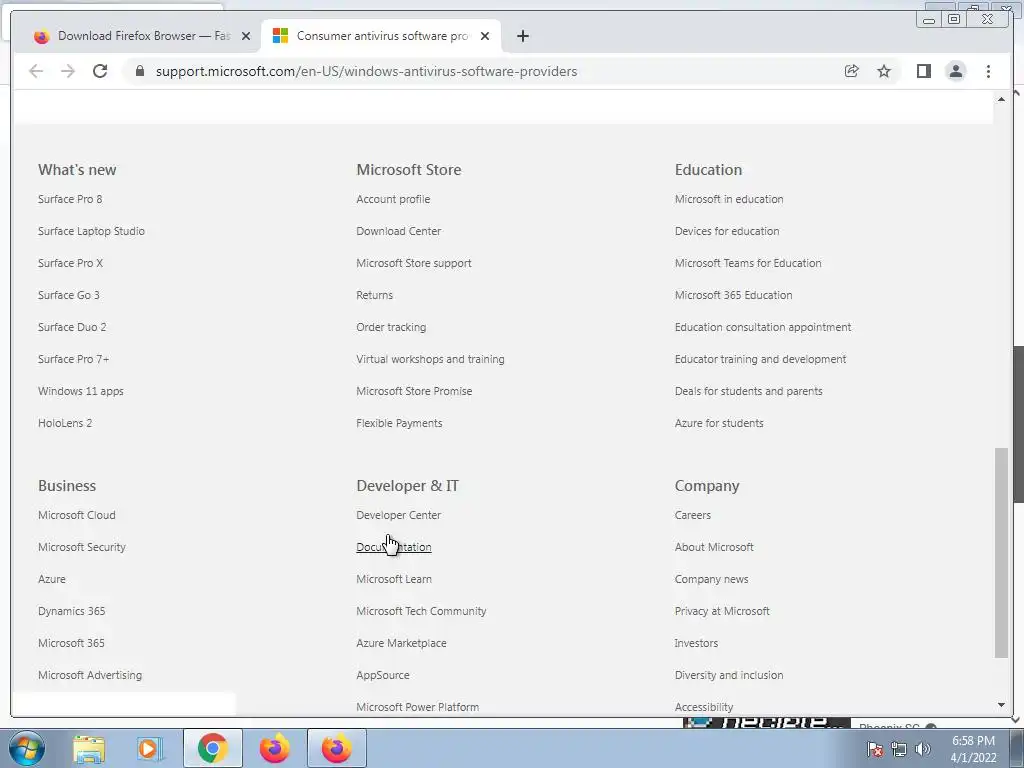
Task: Open the Action Center flag tray icon
Action: [875, 749]
